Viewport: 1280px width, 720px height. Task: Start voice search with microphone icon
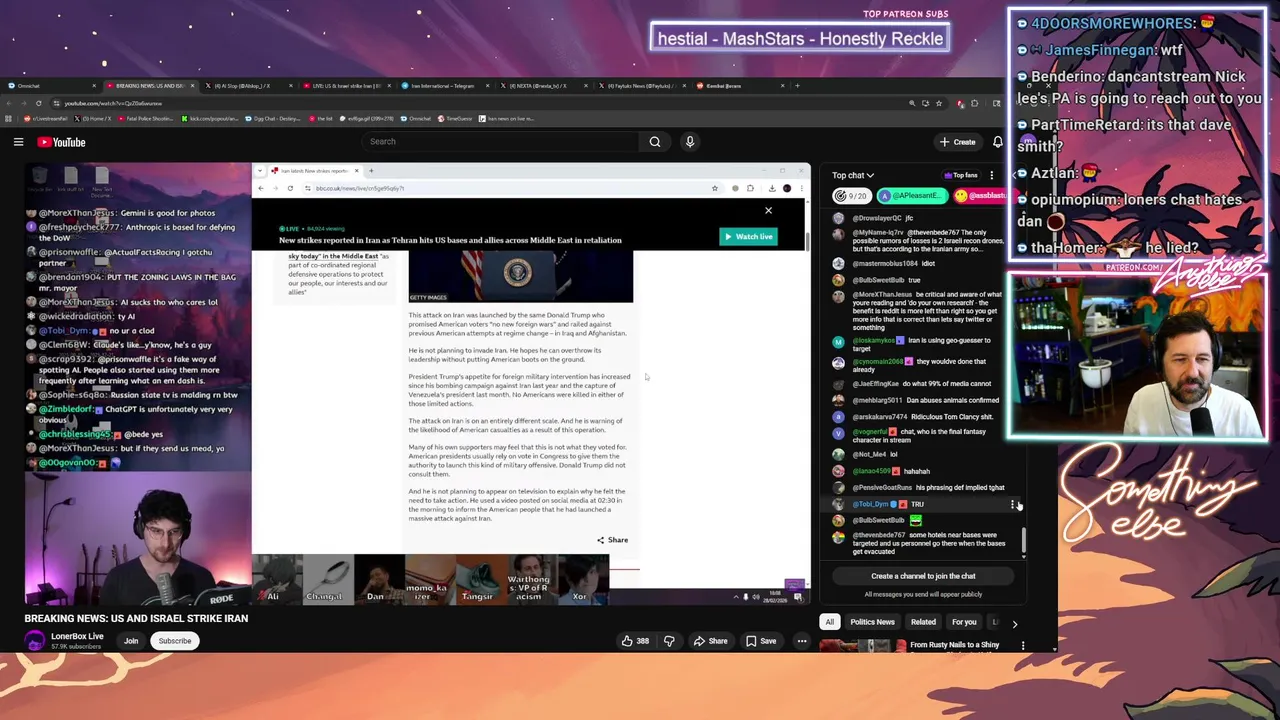[x=690, y=142]
